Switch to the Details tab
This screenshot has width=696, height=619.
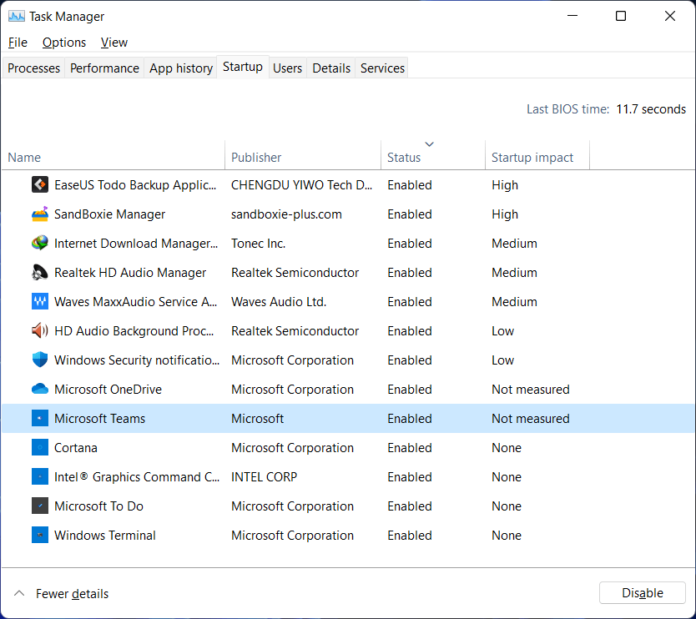[x=331, y=68]
